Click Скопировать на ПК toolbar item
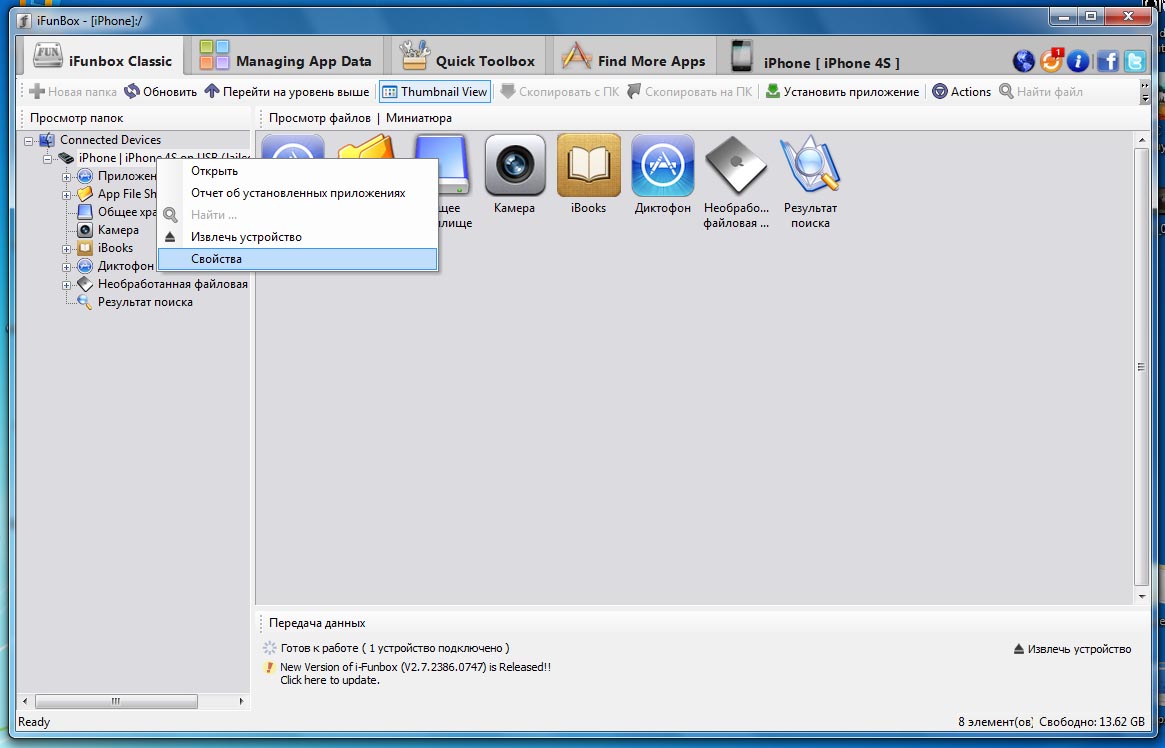The image size is (1165, 748). [x=689, y=91]
